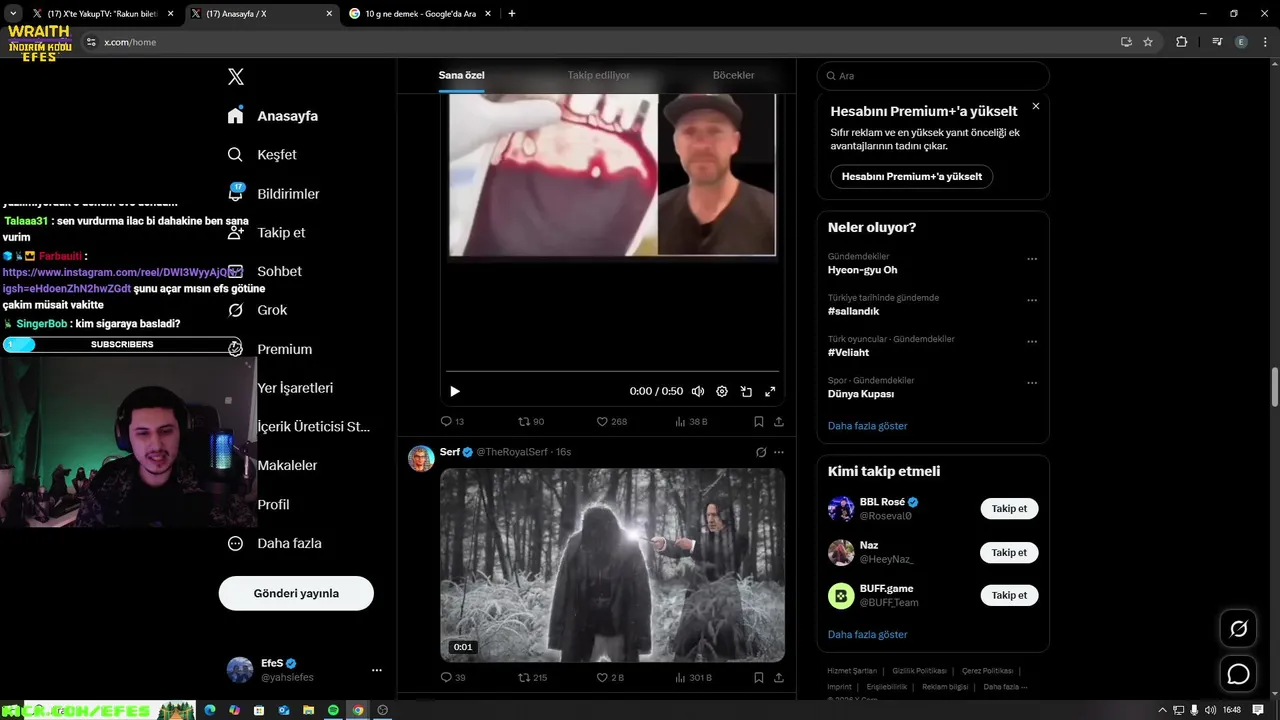Switch to Google search browser tab

tap(419, 14)
